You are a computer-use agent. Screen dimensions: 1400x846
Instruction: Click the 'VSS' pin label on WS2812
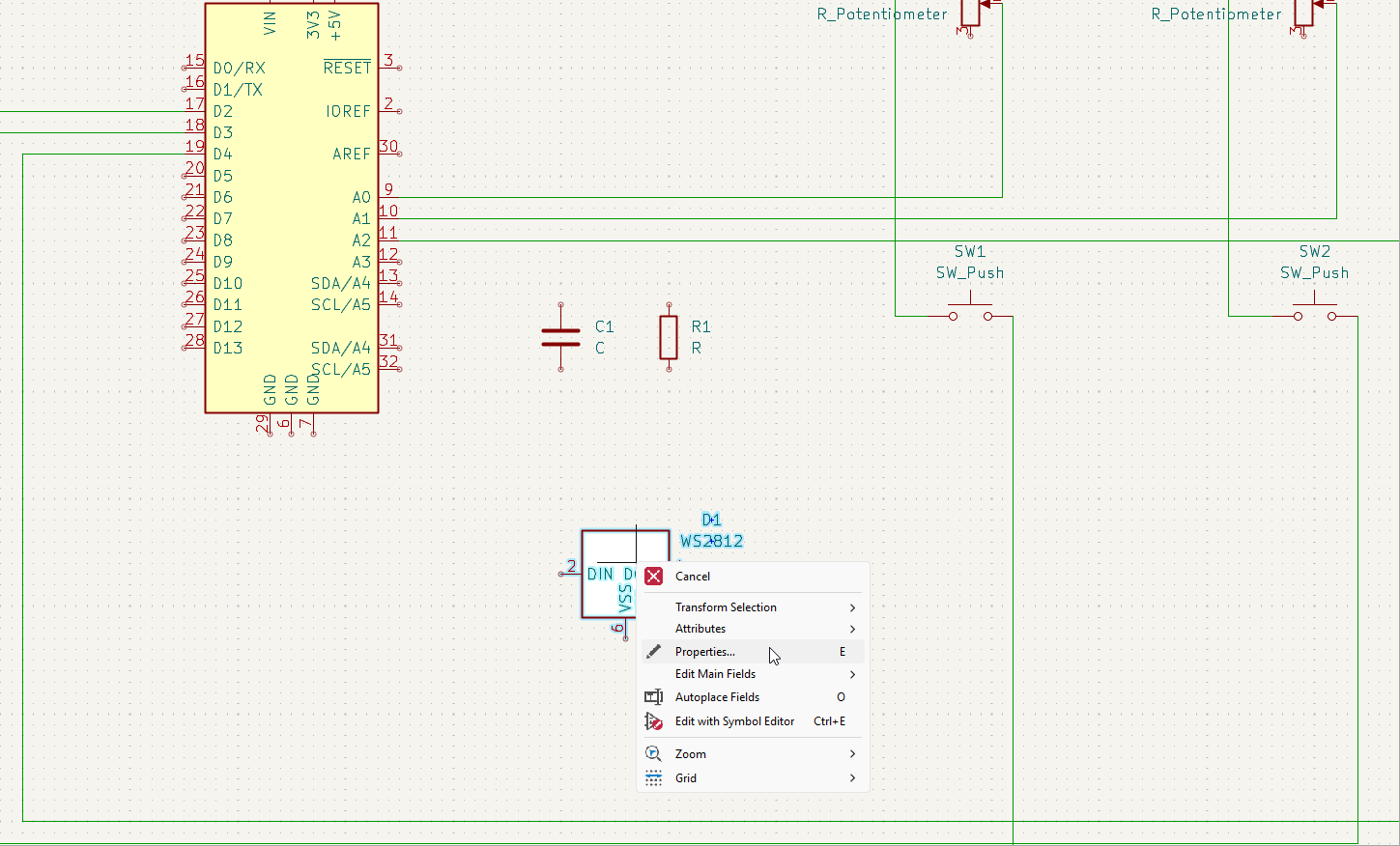coord(626,599)
